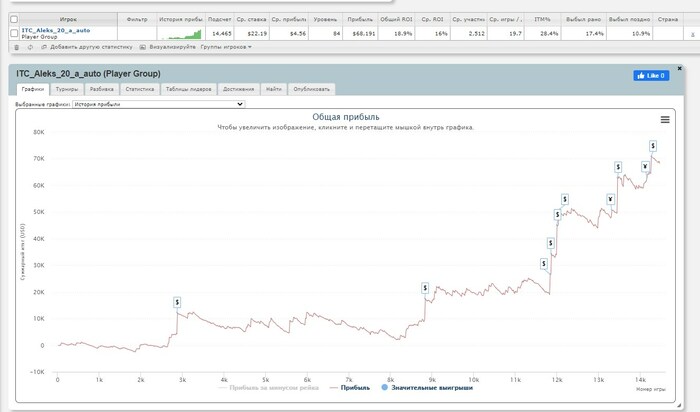700x412 pixels.
Task: Click the icon beside Добавить другую статистику
Action: tap(44, 47)
